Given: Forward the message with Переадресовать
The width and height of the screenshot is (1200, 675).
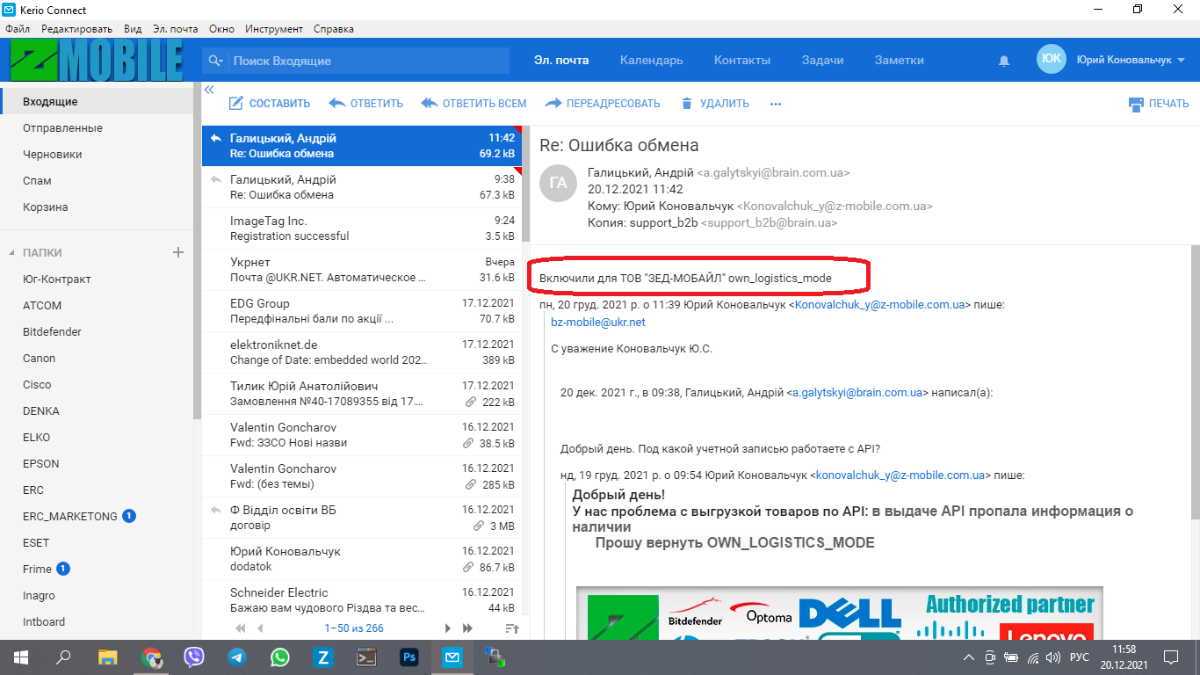Looking at the screenshot, I should point(603,103).
